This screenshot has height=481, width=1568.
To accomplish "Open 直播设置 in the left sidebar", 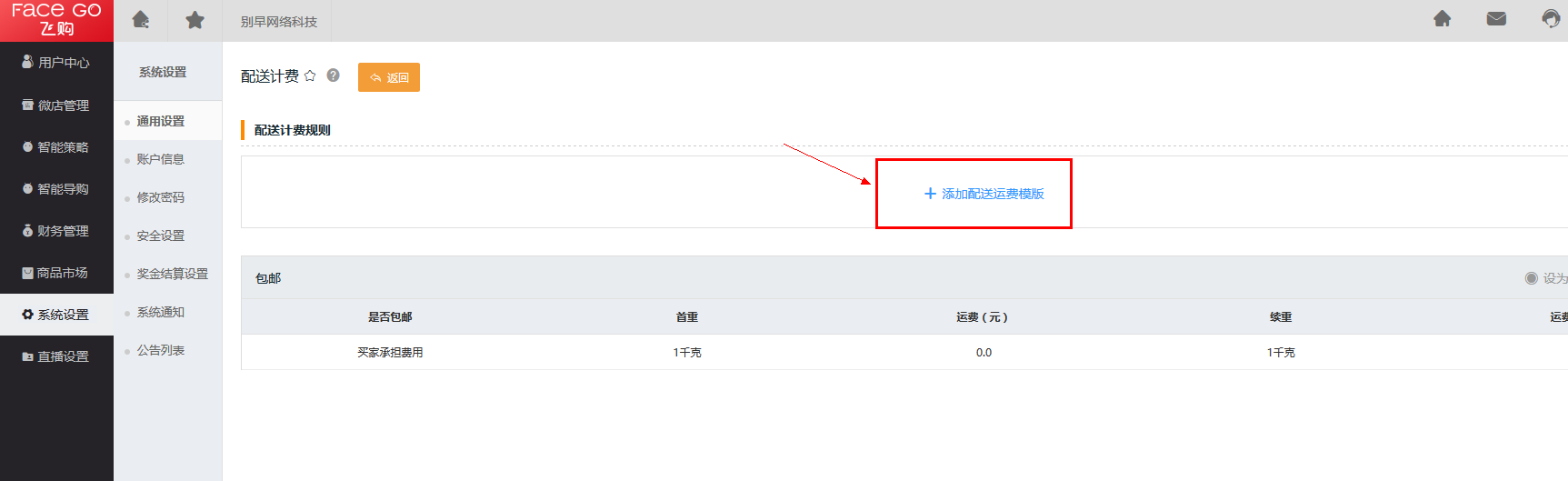I will (56, 356).
